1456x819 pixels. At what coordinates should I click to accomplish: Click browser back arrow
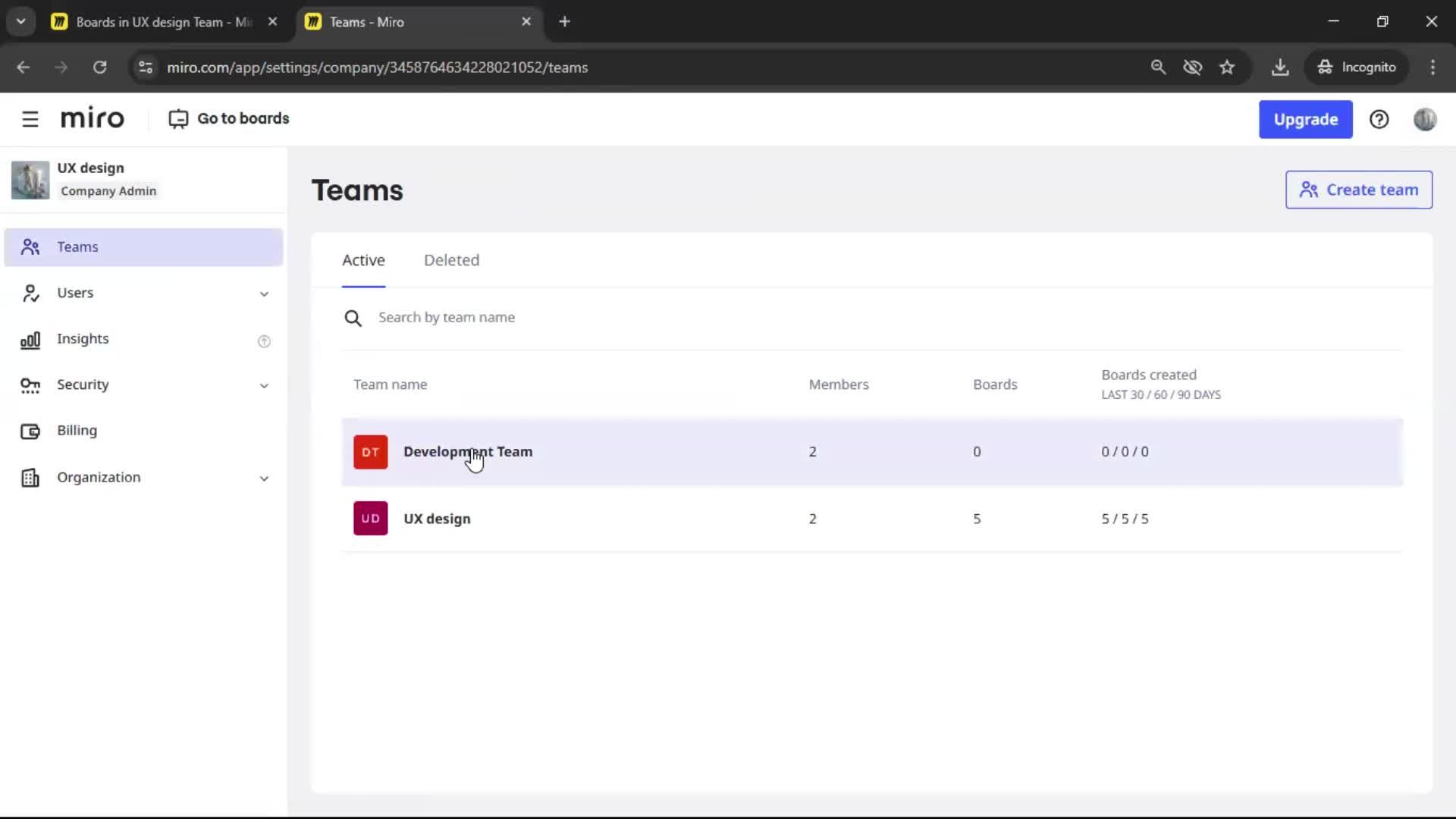(x=23, y=67)
